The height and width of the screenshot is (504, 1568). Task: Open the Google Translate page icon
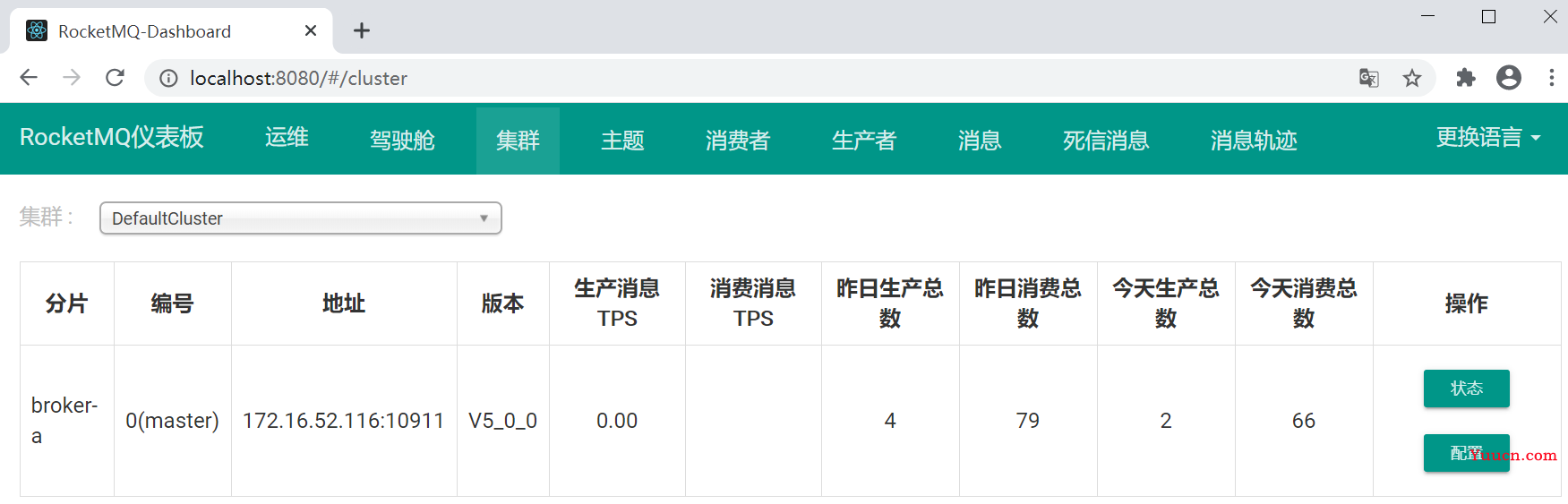(x=1368, y=78)
